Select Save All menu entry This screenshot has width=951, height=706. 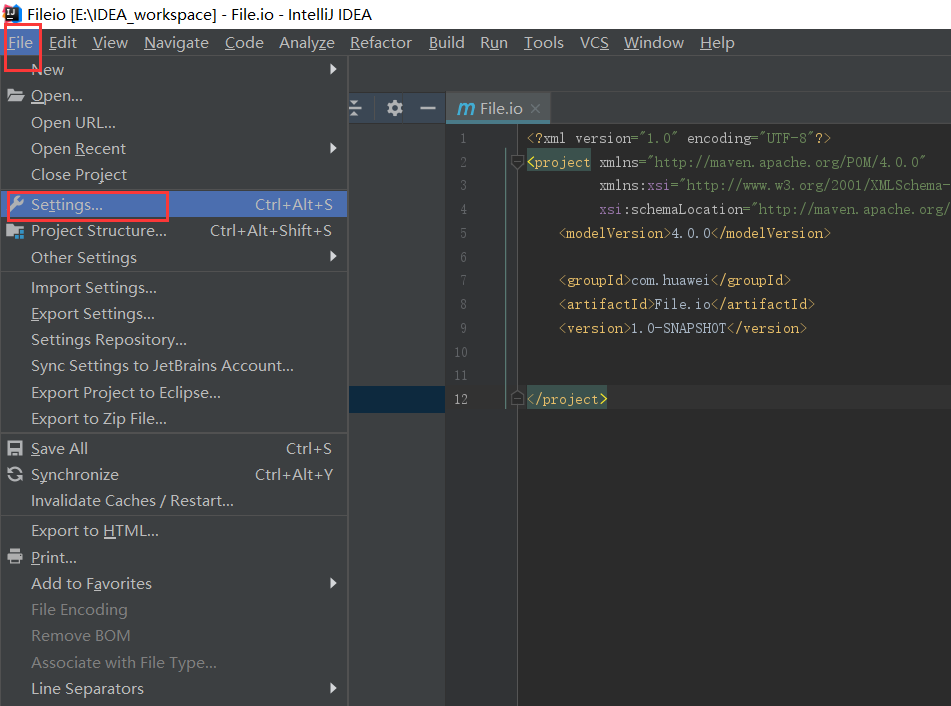click(174, 448)
